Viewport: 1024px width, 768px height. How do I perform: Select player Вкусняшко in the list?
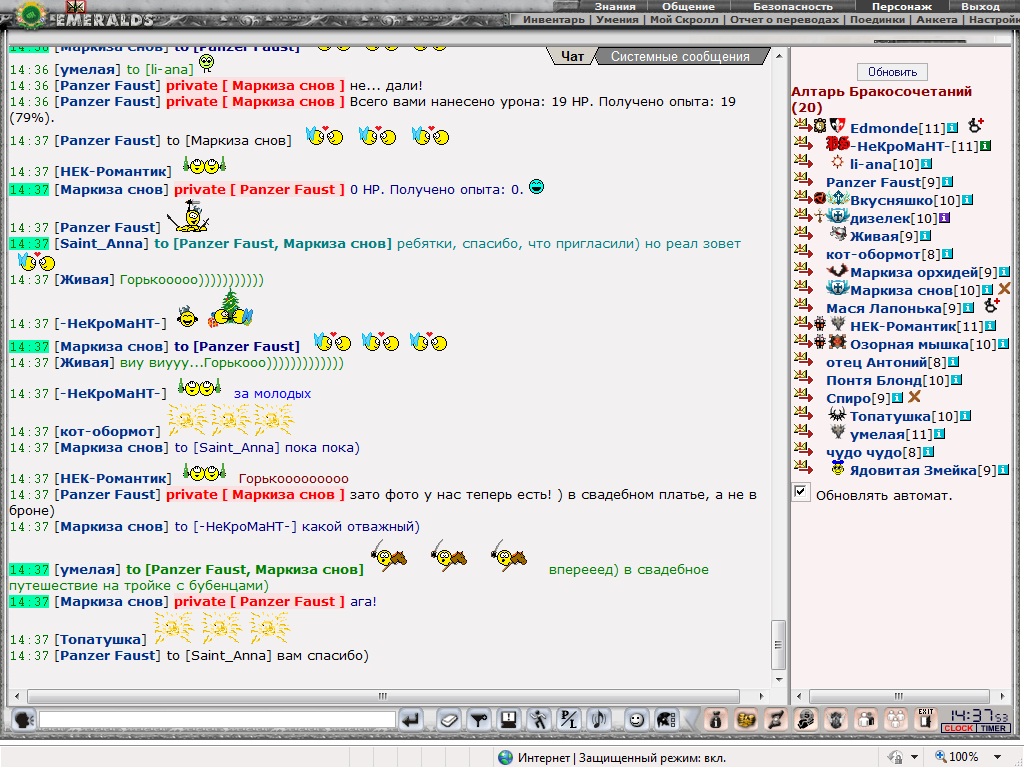891,200
